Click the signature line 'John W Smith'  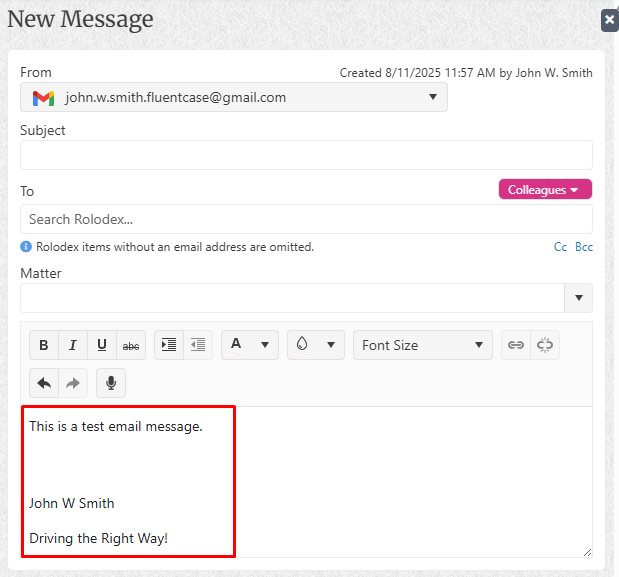pyautogui.click(x=71, y=504)
